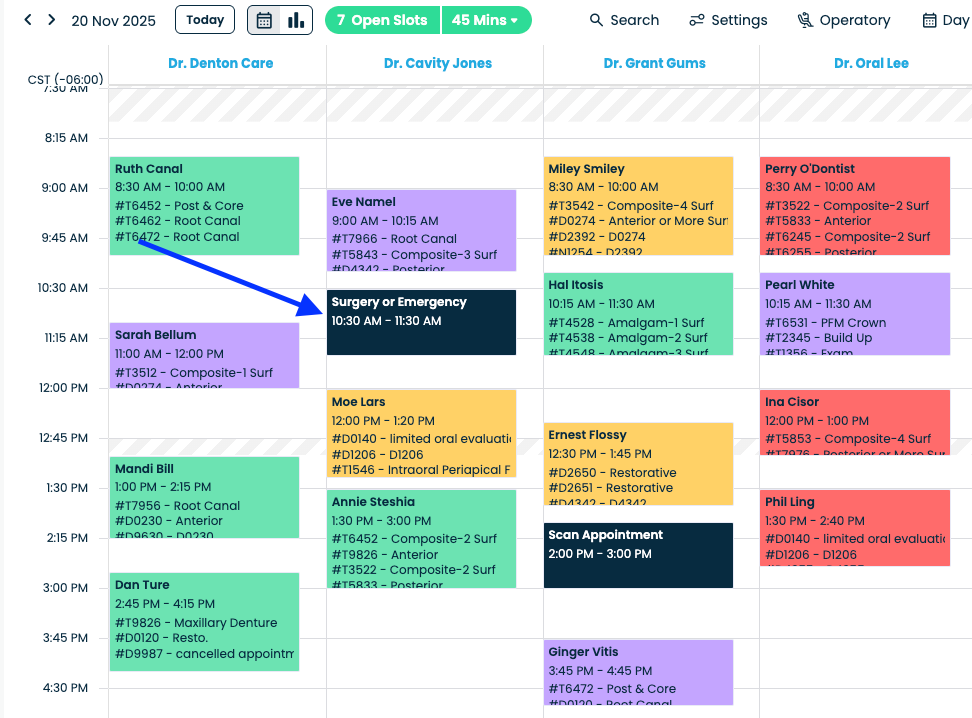
Task: Select Perry O'Dontist's red appointment card
Action: click(x=854, y=205)
